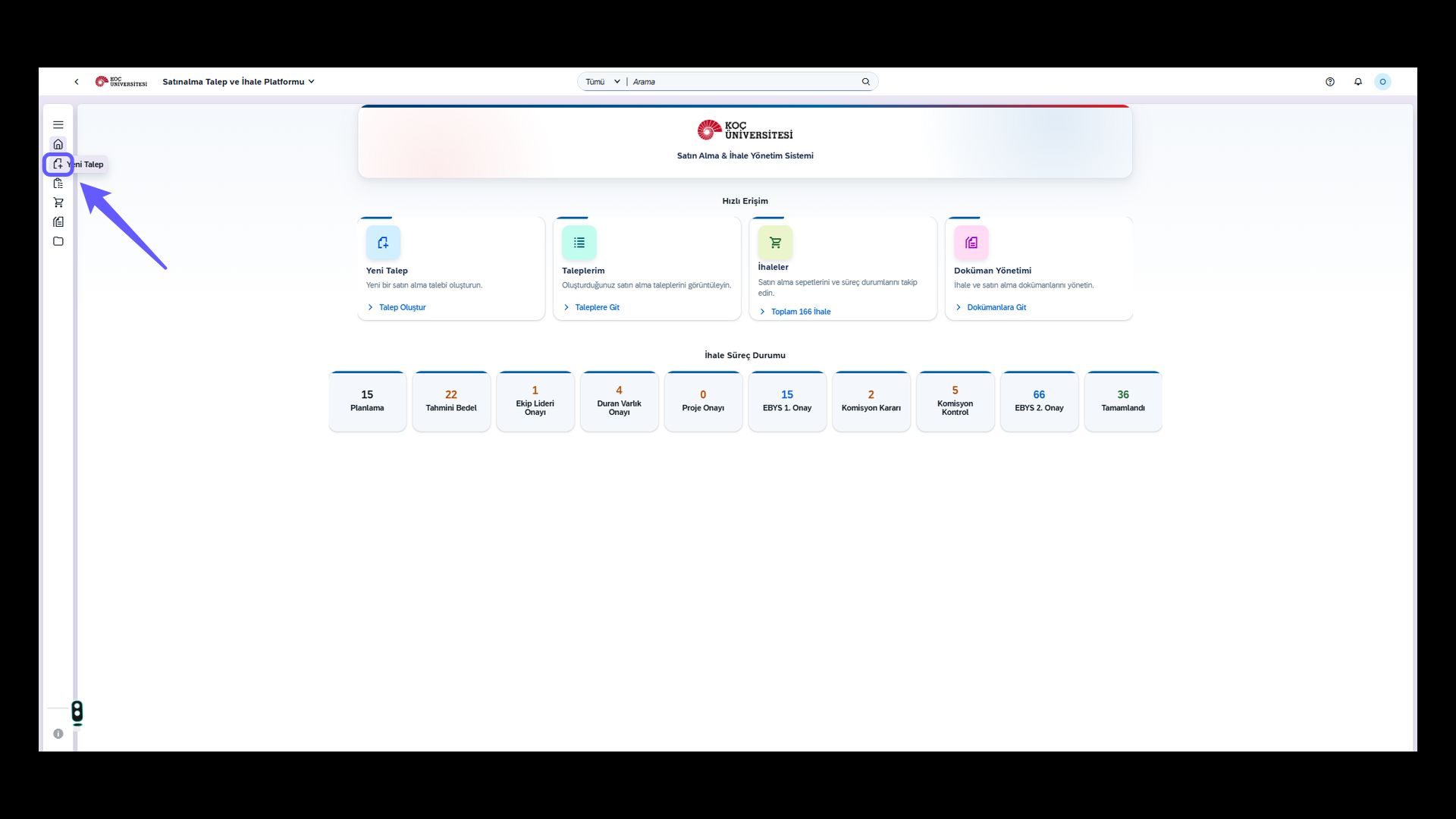Open the help question mark icon
The width and height of the screenshot is (1456, 819).
coord(1330,82)
